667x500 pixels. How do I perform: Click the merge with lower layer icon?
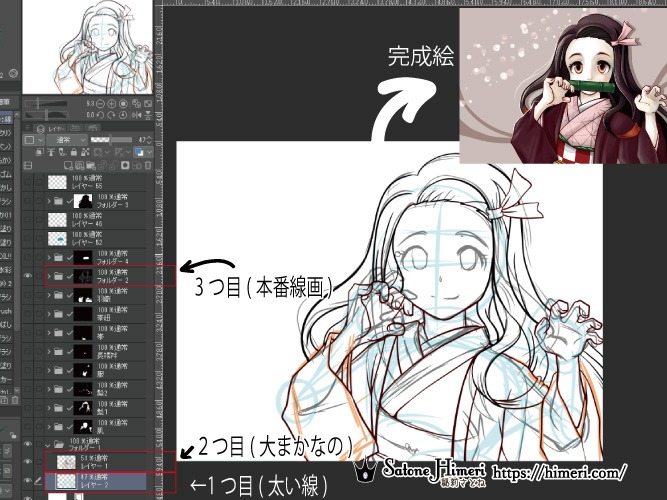point(114,165)
